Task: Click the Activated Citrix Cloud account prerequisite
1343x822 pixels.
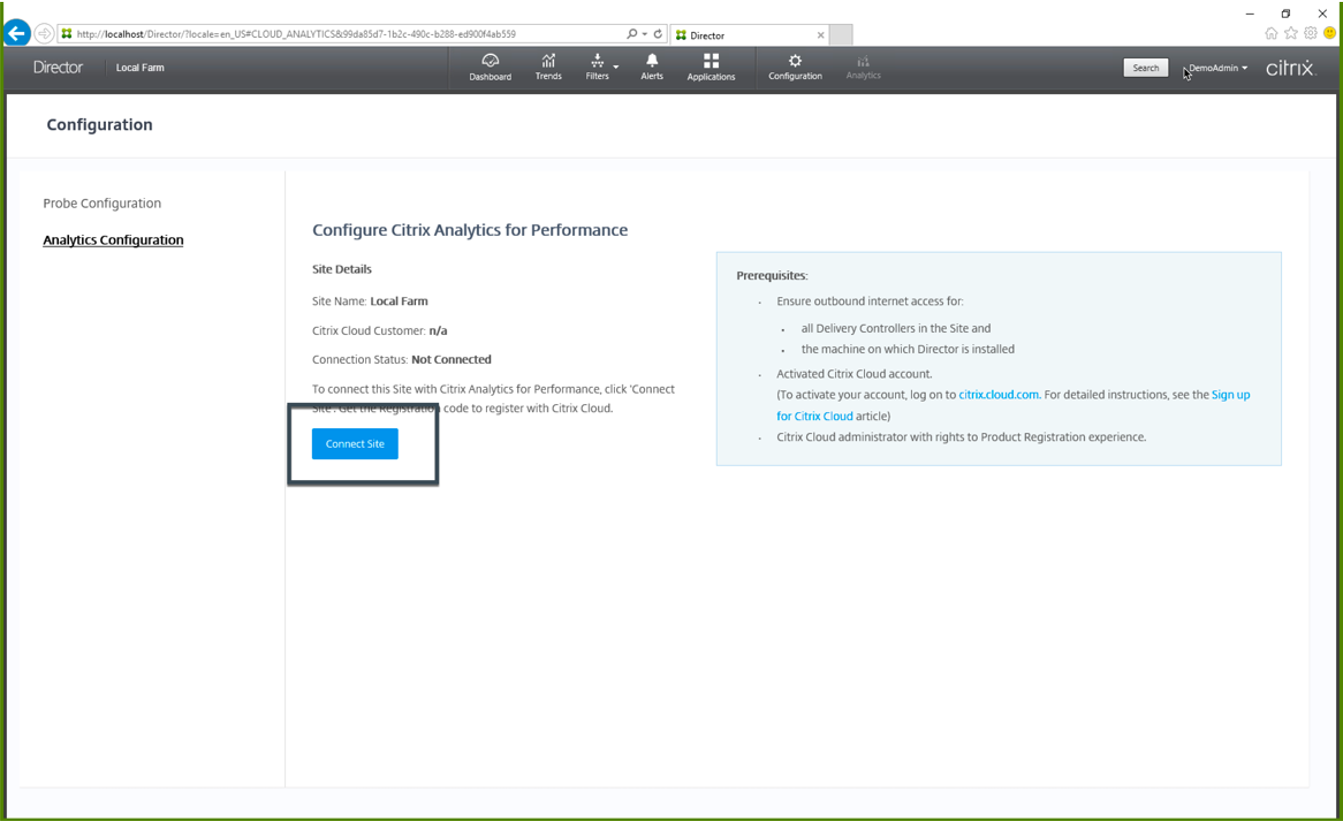Action: click(x=854, y=374)
